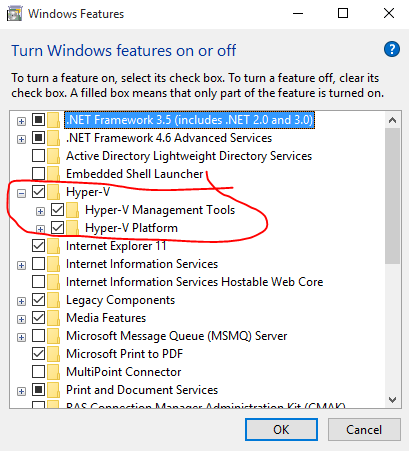This screenshot has height=451, width=409.
Task: Select Microsoft Print to PDF label
Action: point(125,354)
